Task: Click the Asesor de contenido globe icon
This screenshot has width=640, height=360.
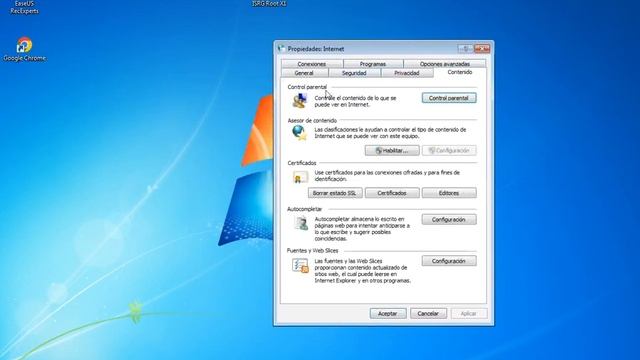Action: 300,133
